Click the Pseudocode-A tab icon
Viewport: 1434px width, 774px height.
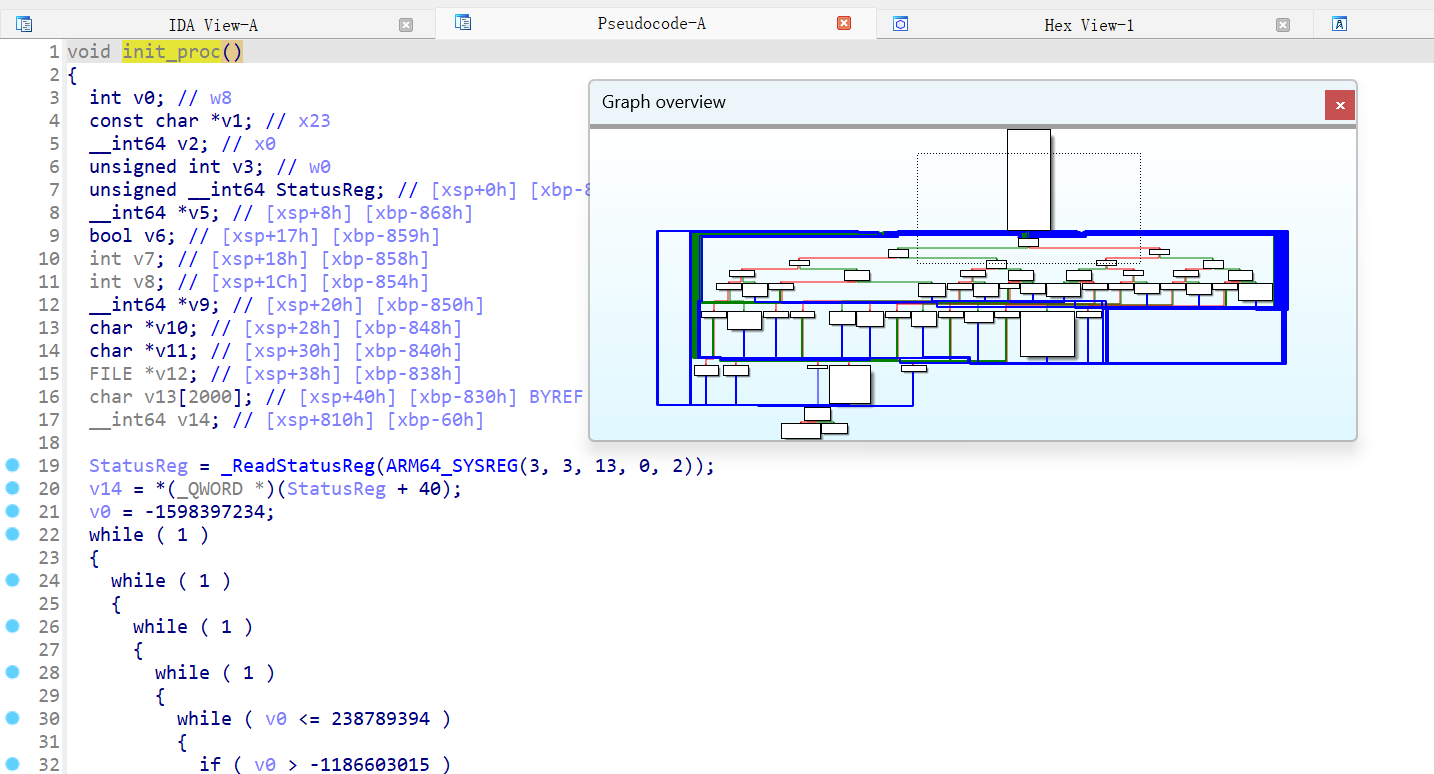(x=462, y=22)
